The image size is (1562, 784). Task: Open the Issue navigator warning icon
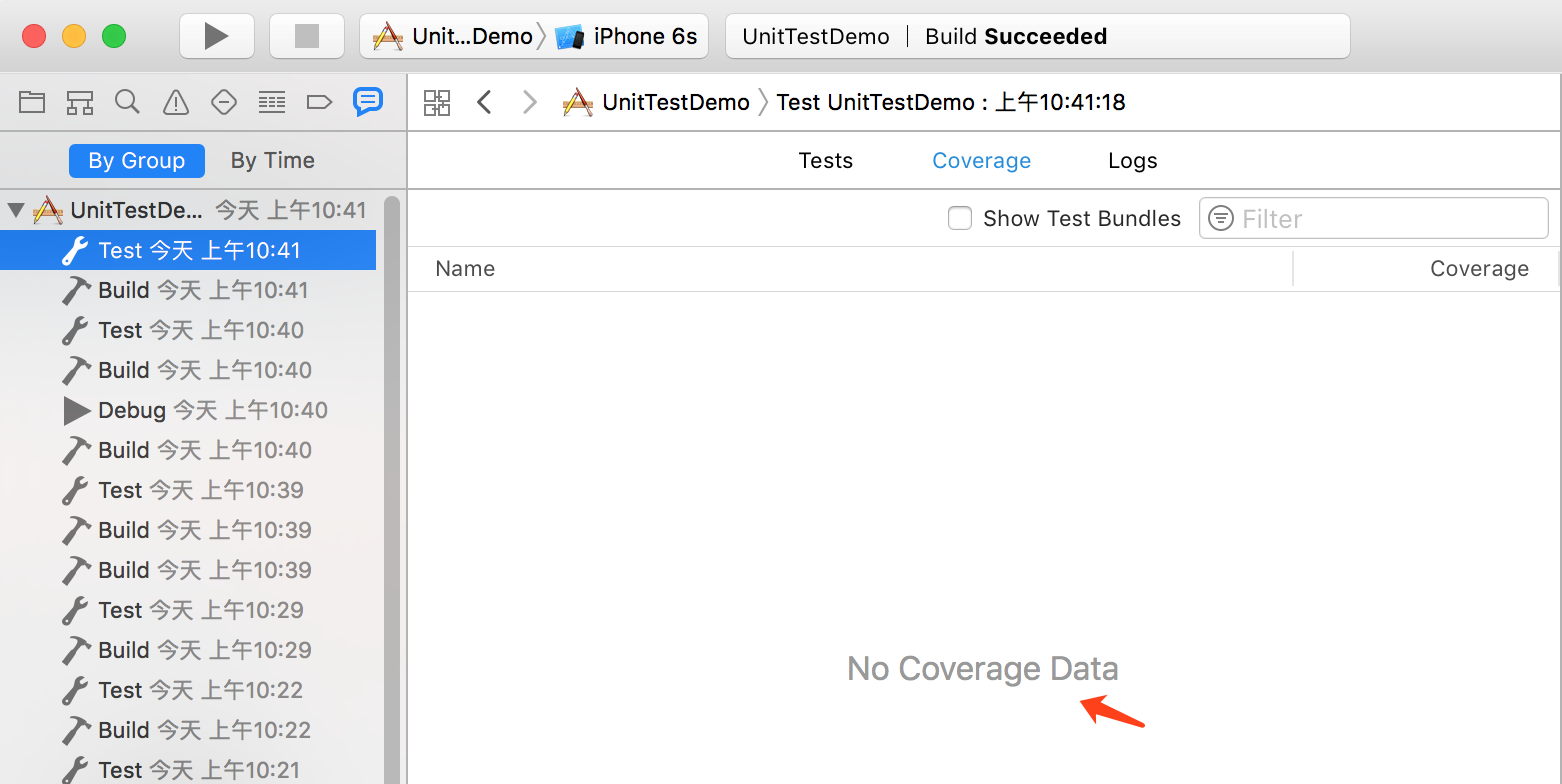176,101
